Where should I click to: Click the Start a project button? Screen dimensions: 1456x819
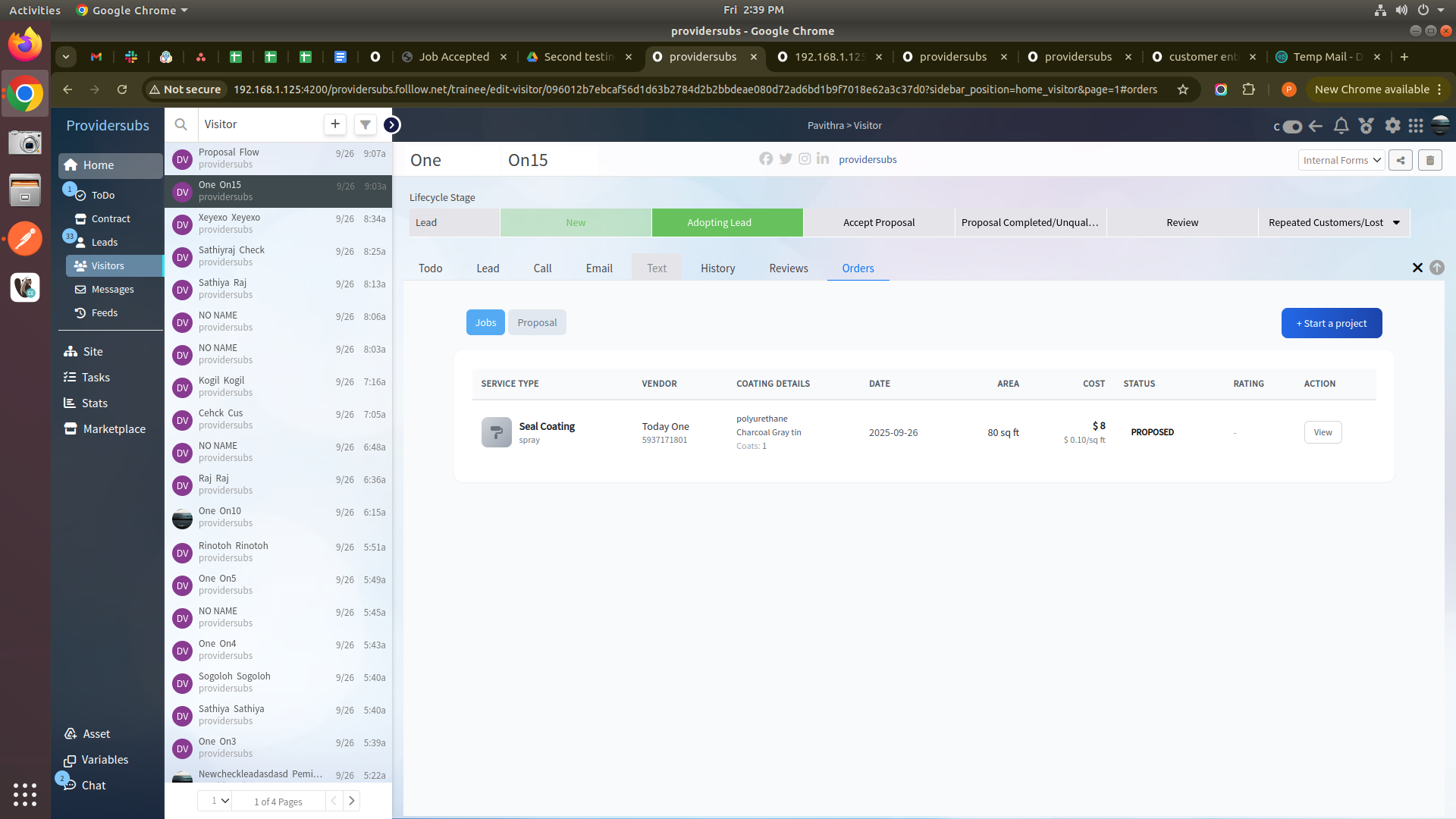1331,323
